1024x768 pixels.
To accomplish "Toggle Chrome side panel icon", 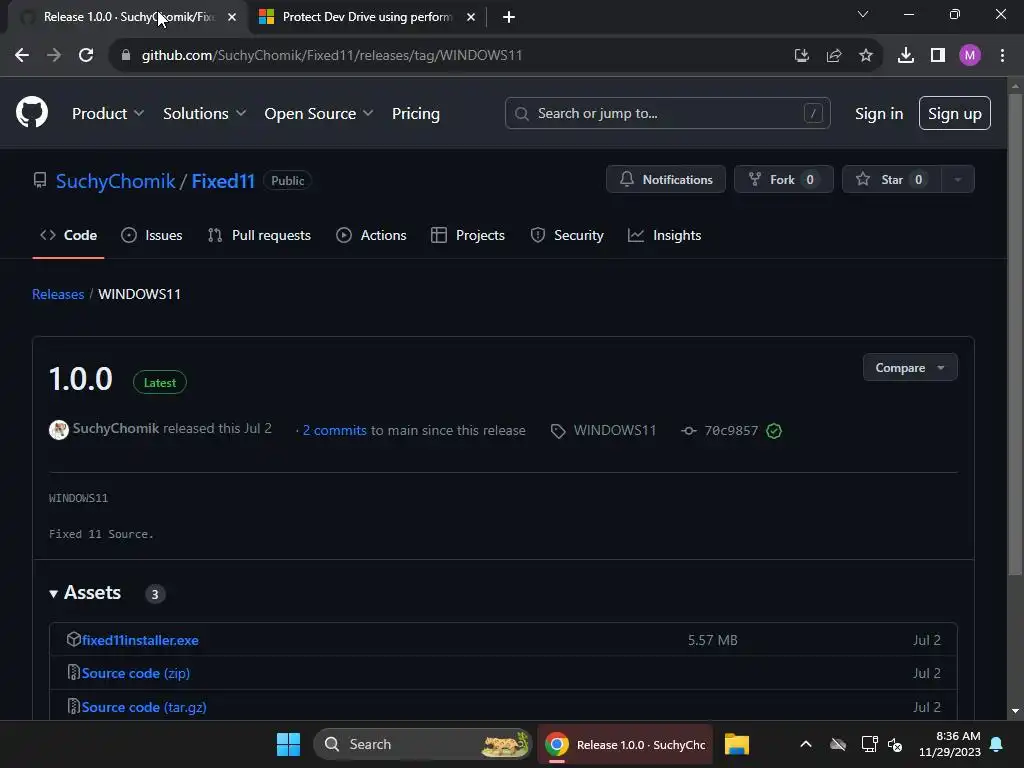I will click(x=938, y=55).
